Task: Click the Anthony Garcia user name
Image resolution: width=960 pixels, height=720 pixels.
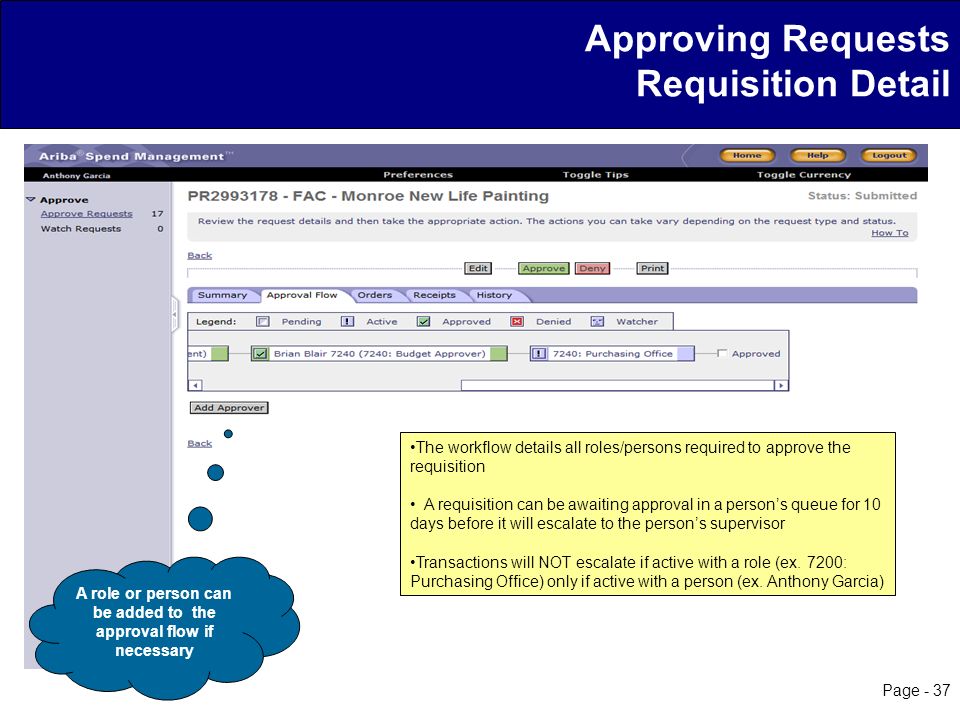Action: coord(77,176)
